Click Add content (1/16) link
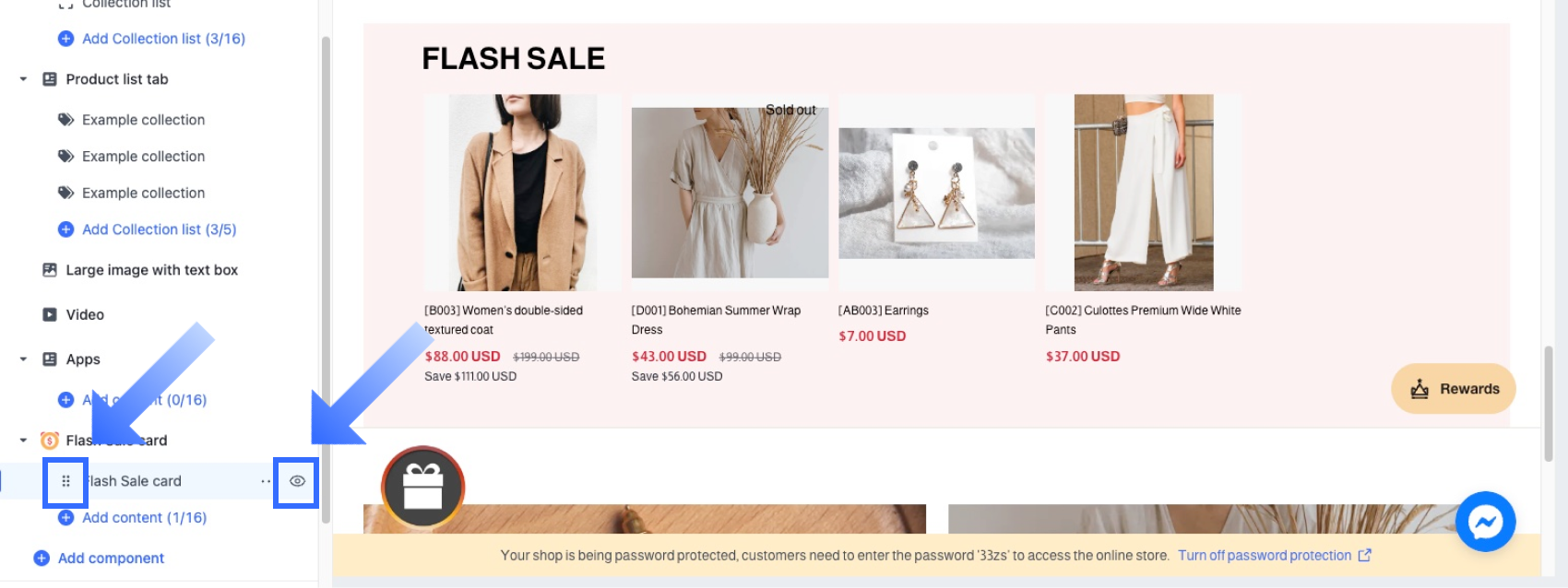Image resolution: width=1568 pixels, height=588 pixels. (x=144, y=518)
